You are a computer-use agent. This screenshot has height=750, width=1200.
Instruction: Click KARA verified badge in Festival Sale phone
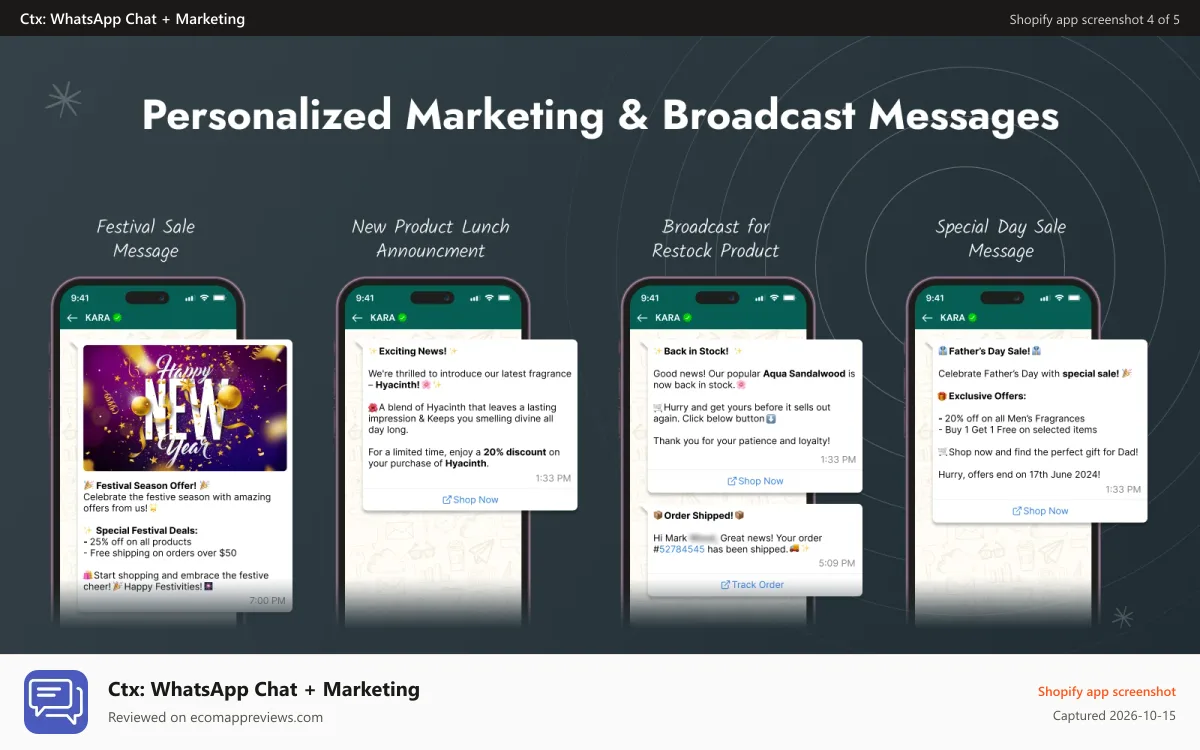point(117,318)
